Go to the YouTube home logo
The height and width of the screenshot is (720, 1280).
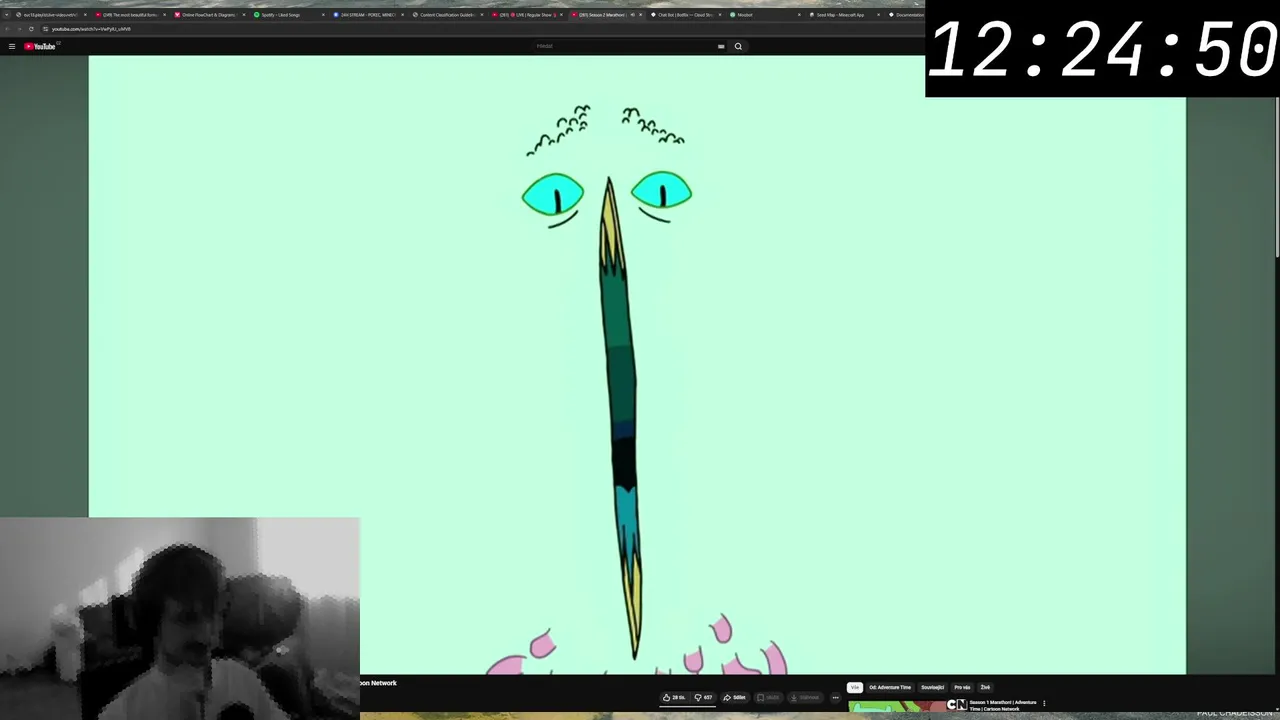(41, 46)
